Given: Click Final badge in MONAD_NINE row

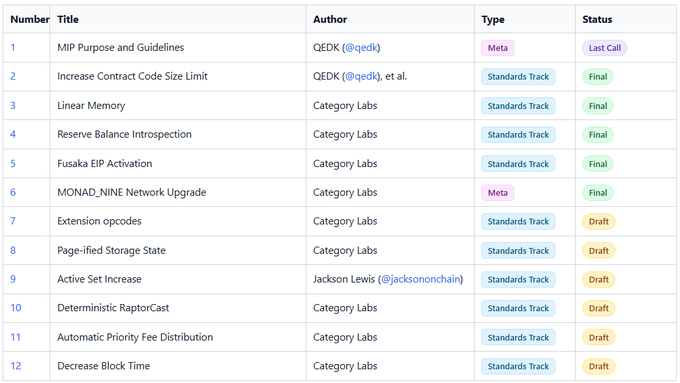Looking at the screenshot, I should coord(598,193).
